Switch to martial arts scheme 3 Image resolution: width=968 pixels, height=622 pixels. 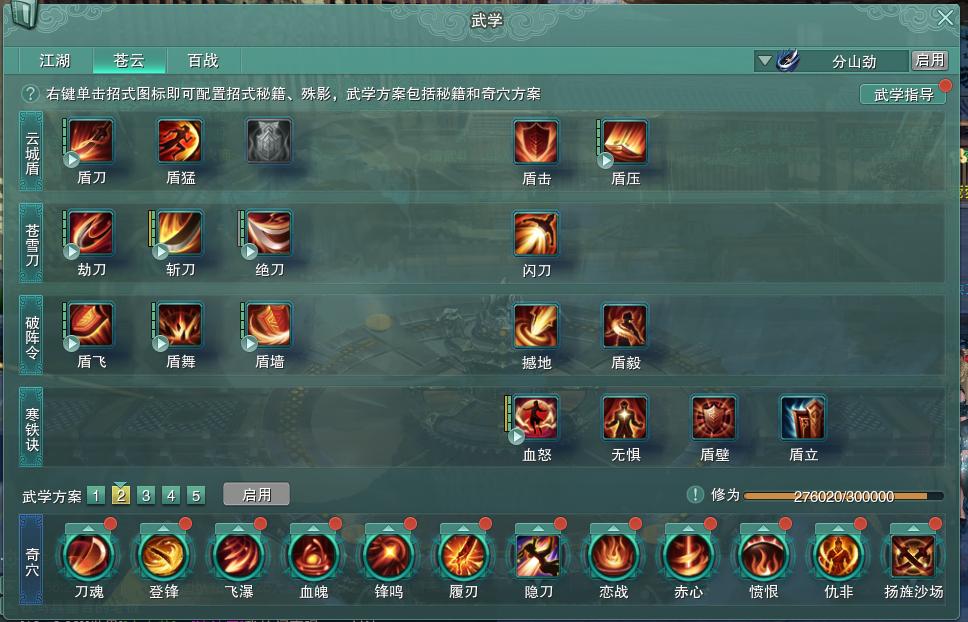pos(146,496)
